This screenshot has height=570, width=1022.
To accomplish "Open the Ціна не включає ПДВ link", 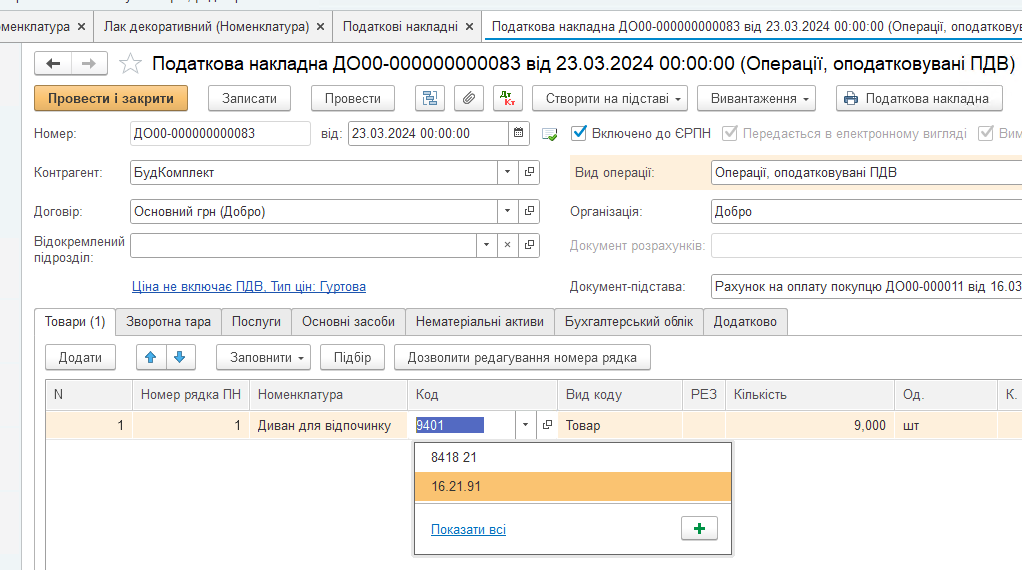I will pos(248,287).
